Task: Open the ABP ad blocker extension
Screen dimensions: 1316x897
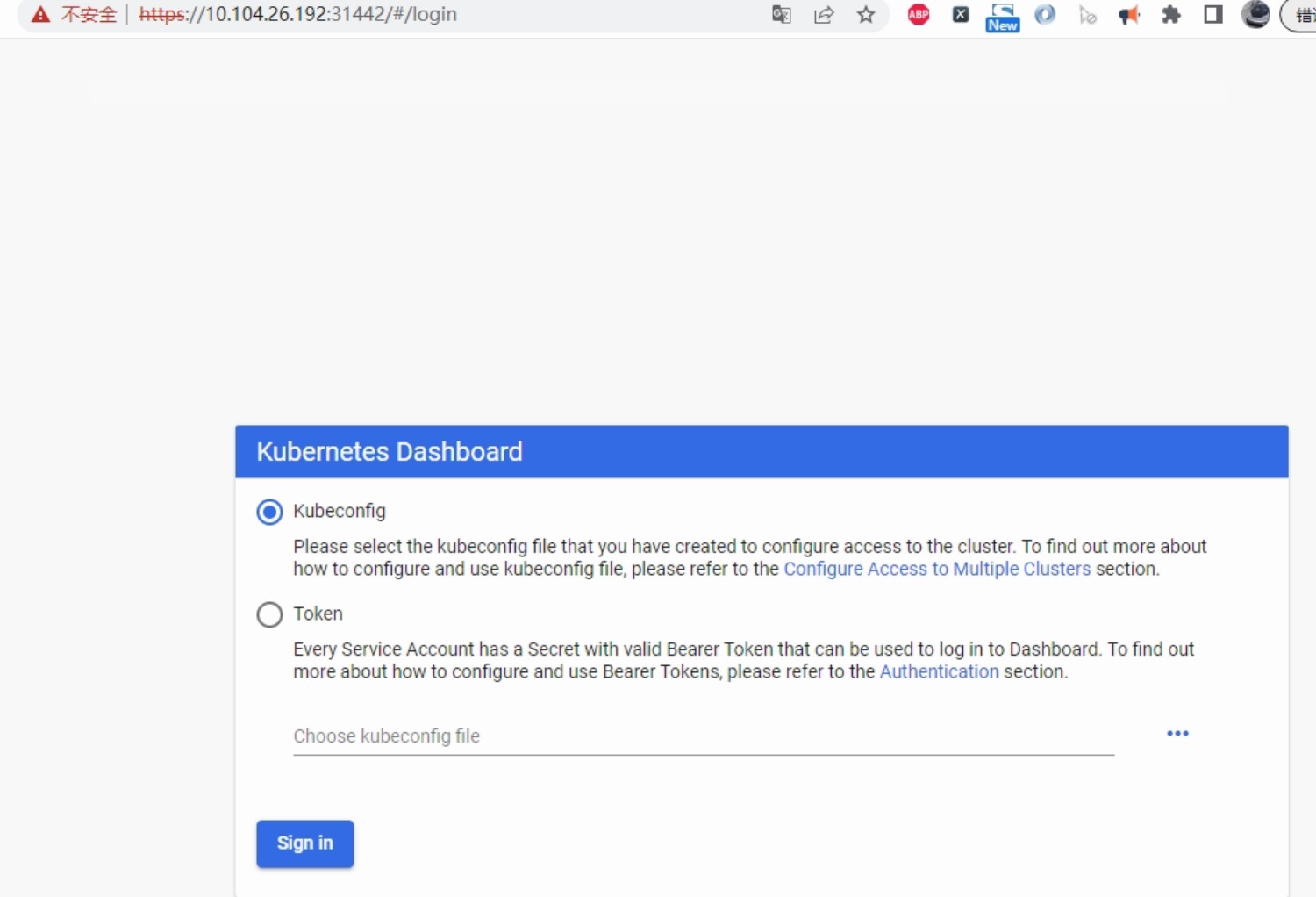Action: [x=919, y=14]
